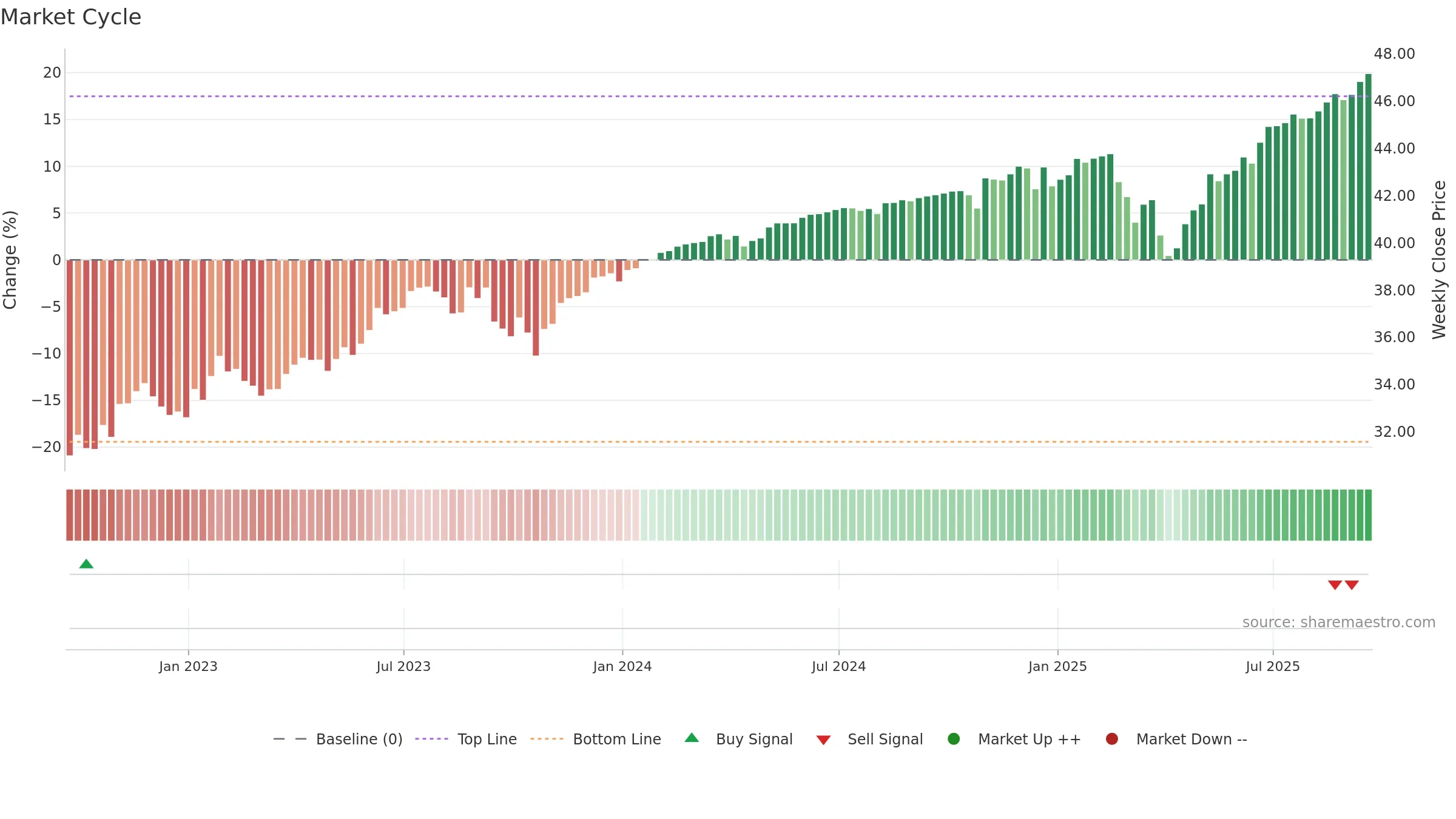
Task: Click the 44.00 price axis label
Action: point(1394,149)
